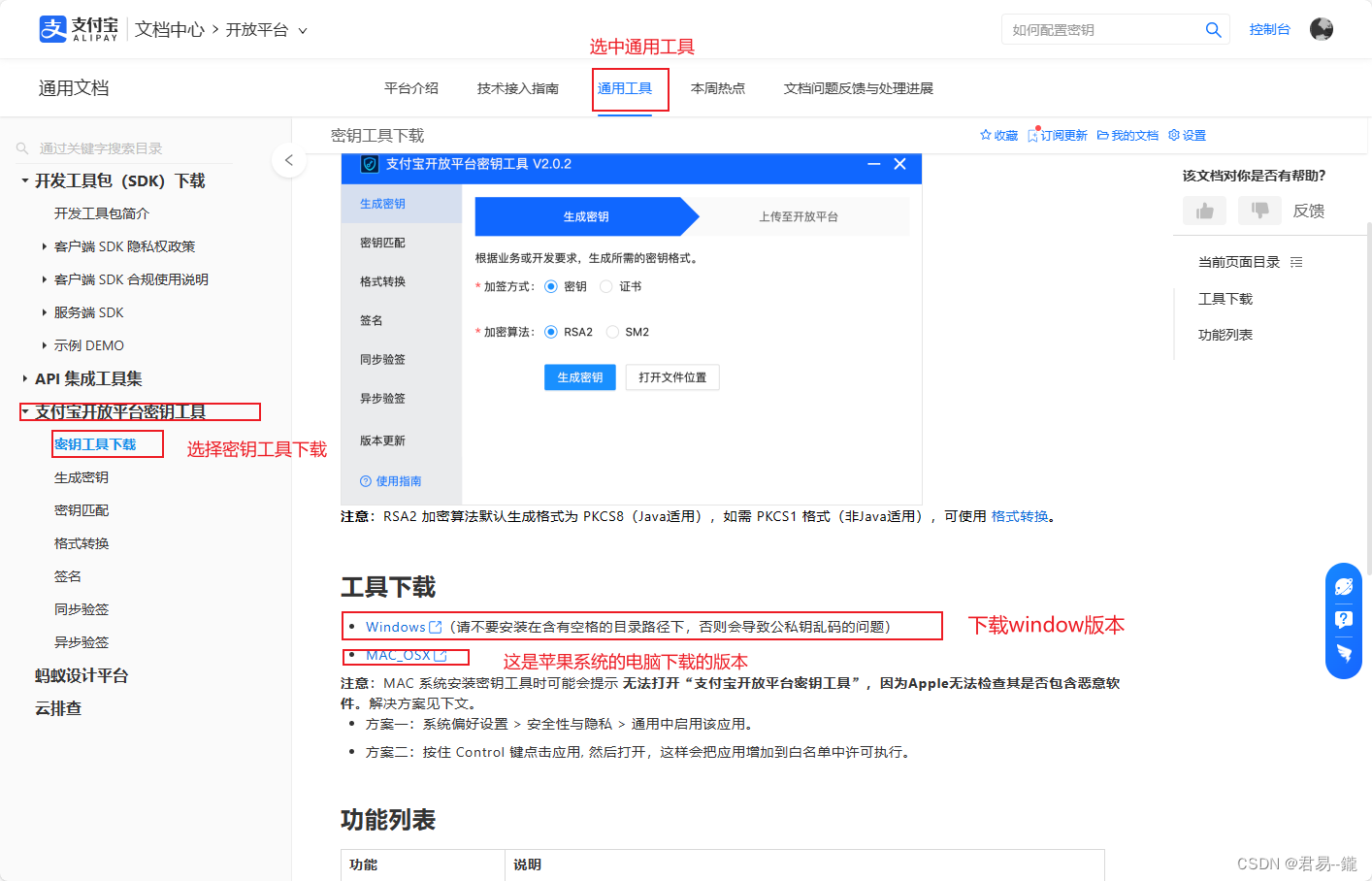This screenshot has height=881, width=1372.
Task: Open 蚂蚁设计平台 sidebar section
Action: (82, 675)
